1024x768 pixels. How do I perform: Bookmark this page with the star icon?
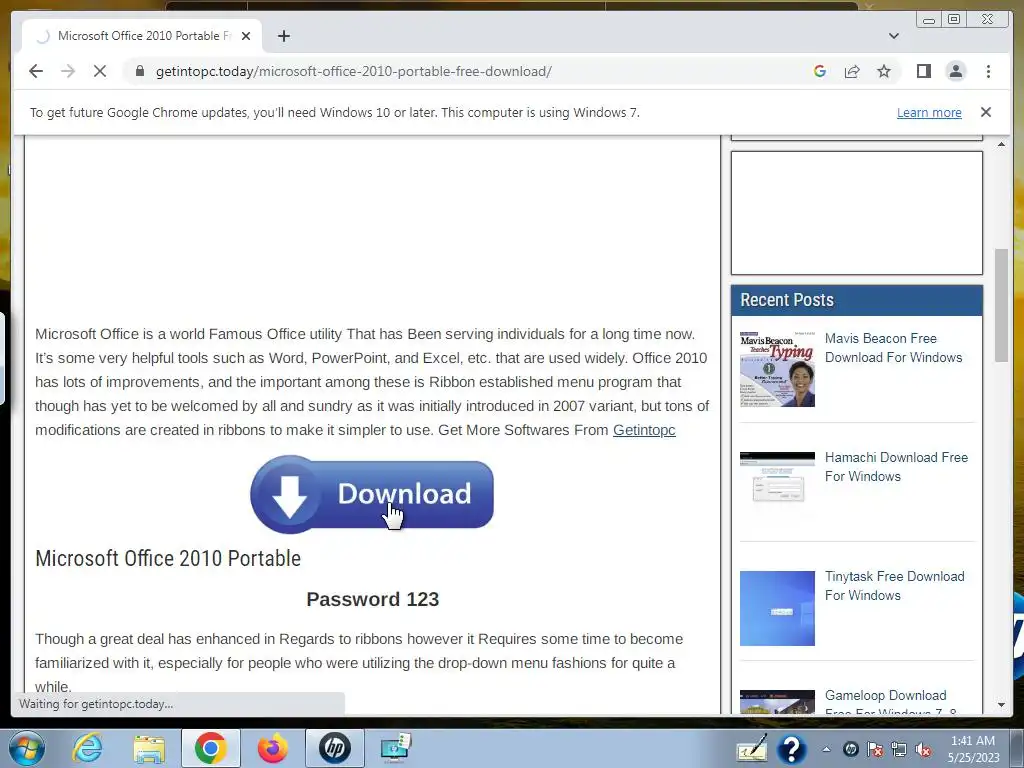point(884,71)
